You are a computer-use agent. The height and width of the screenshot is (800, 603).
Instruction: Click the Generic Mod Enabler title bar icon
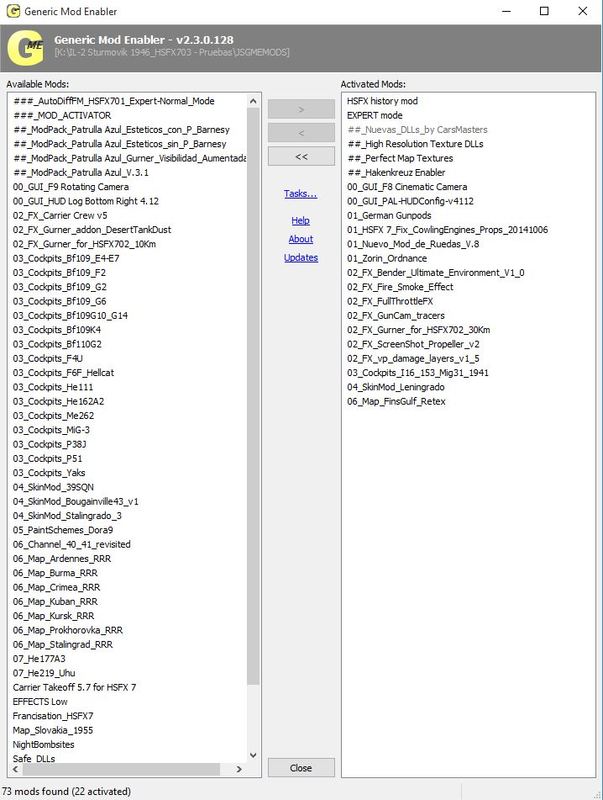(x=13, y=11)
